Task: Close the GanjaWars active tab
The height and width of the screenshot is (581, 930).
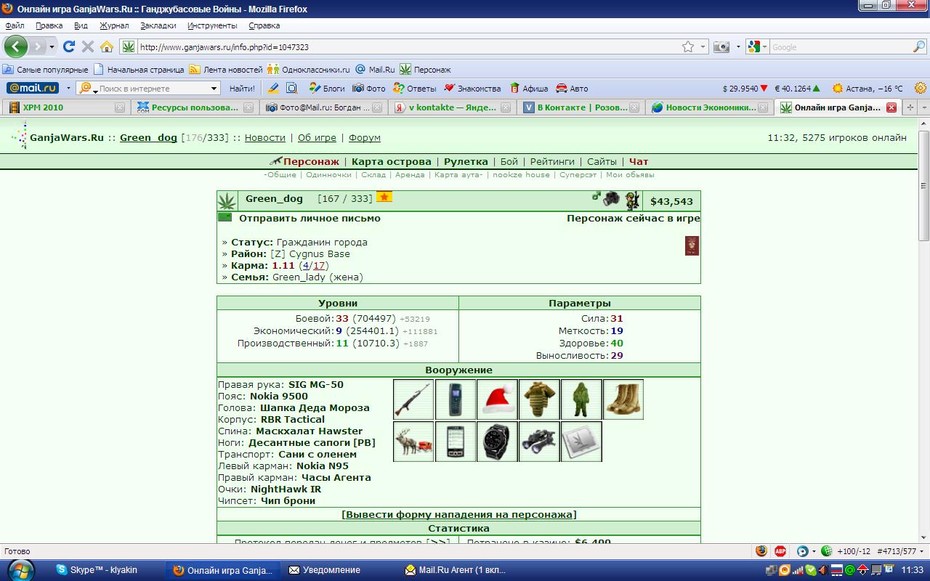Action: (x=891, y=107)
